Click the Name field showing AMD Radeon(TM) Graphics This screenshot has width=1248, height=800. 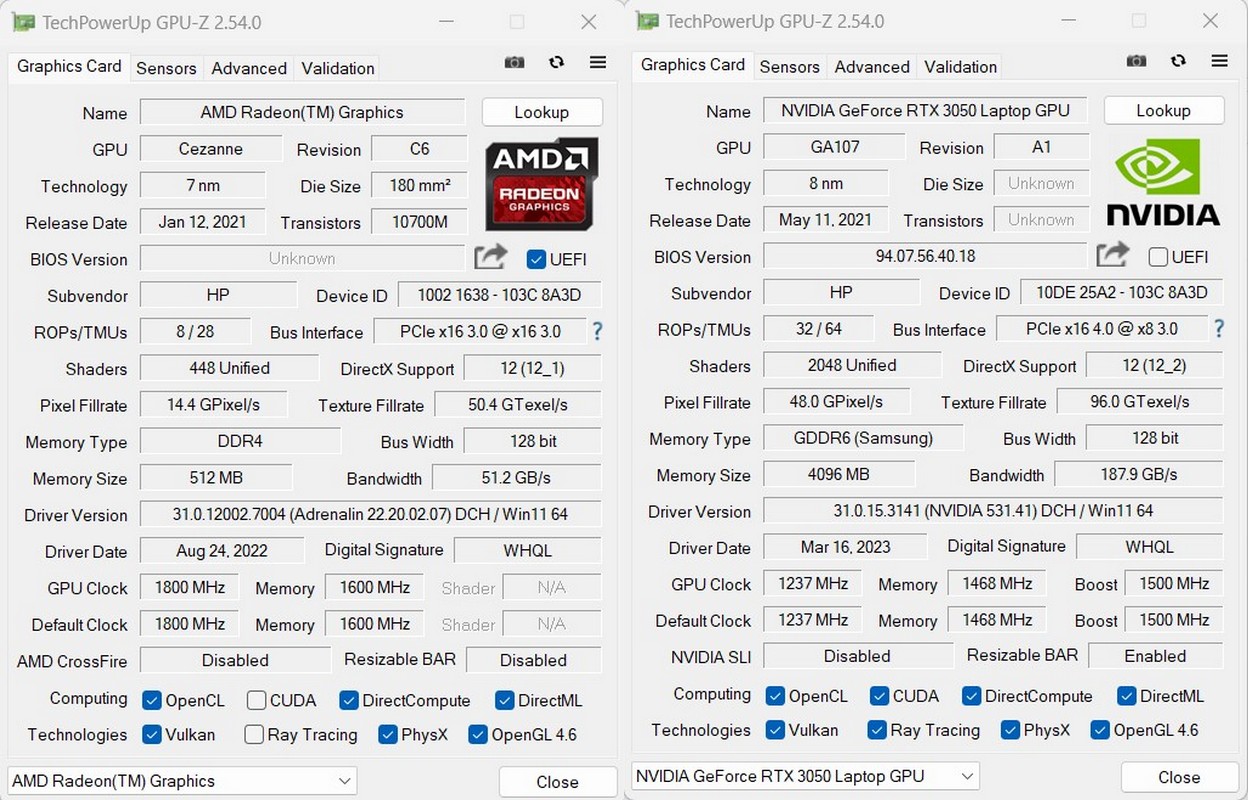(302, 112)
